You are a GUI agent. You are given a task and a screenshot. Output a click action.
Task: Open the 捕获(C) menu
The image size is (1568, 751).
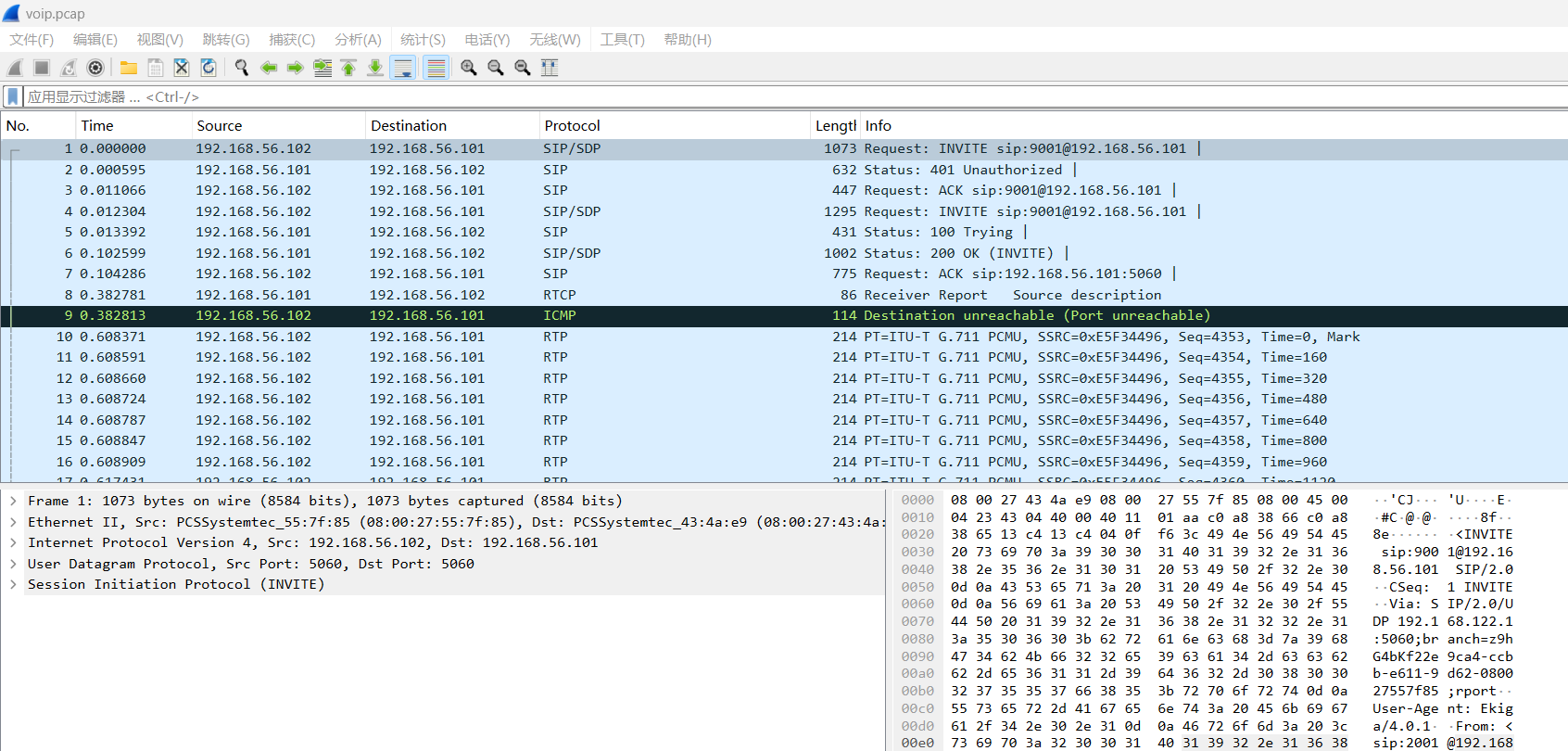point(292,40)
